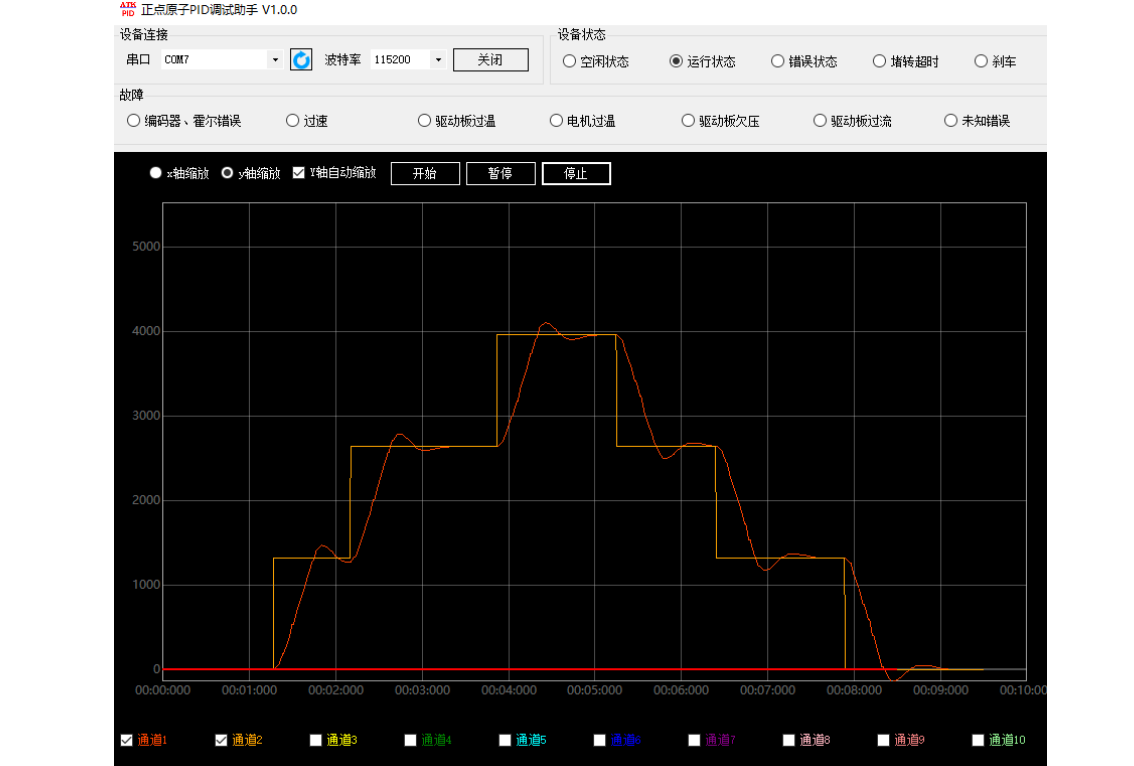Select the 空闲状态 radio button

click(569, 61)
